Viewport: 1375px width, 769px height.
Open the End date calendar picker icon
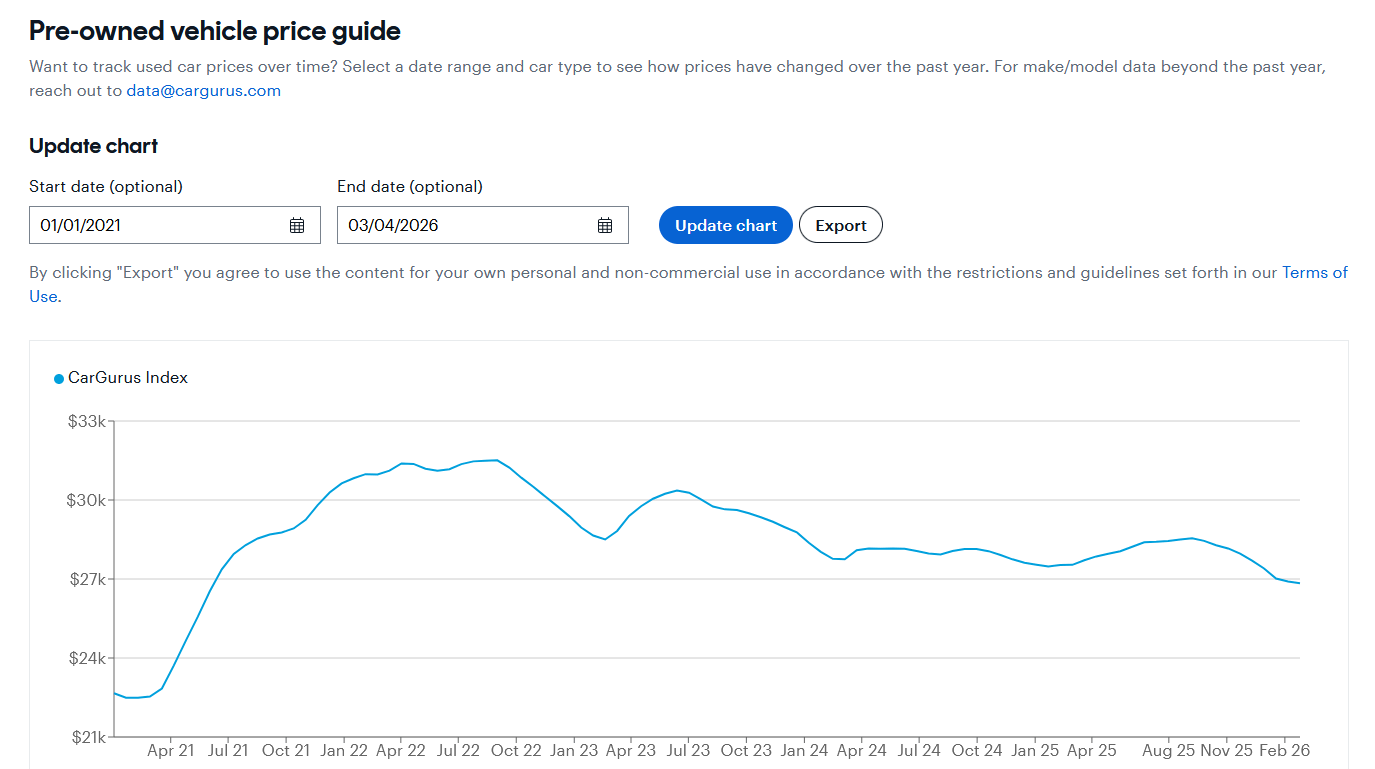pos(605,225)
